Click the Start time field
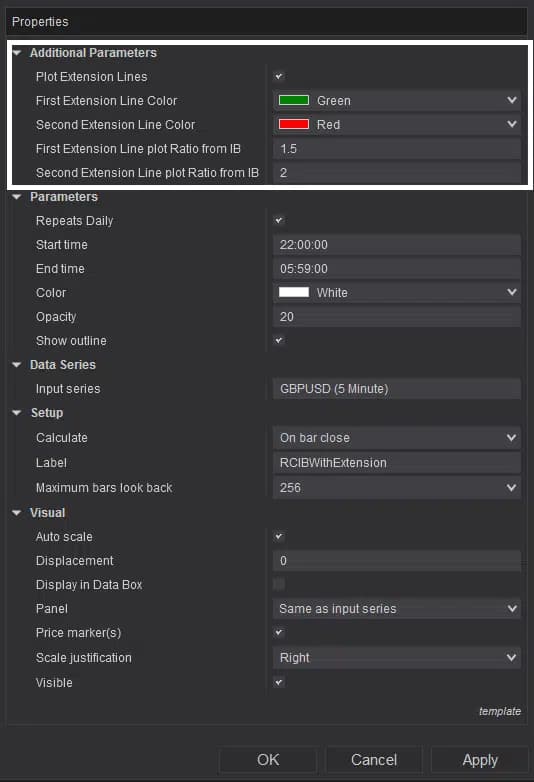The image size is (534, 782). 397,244
